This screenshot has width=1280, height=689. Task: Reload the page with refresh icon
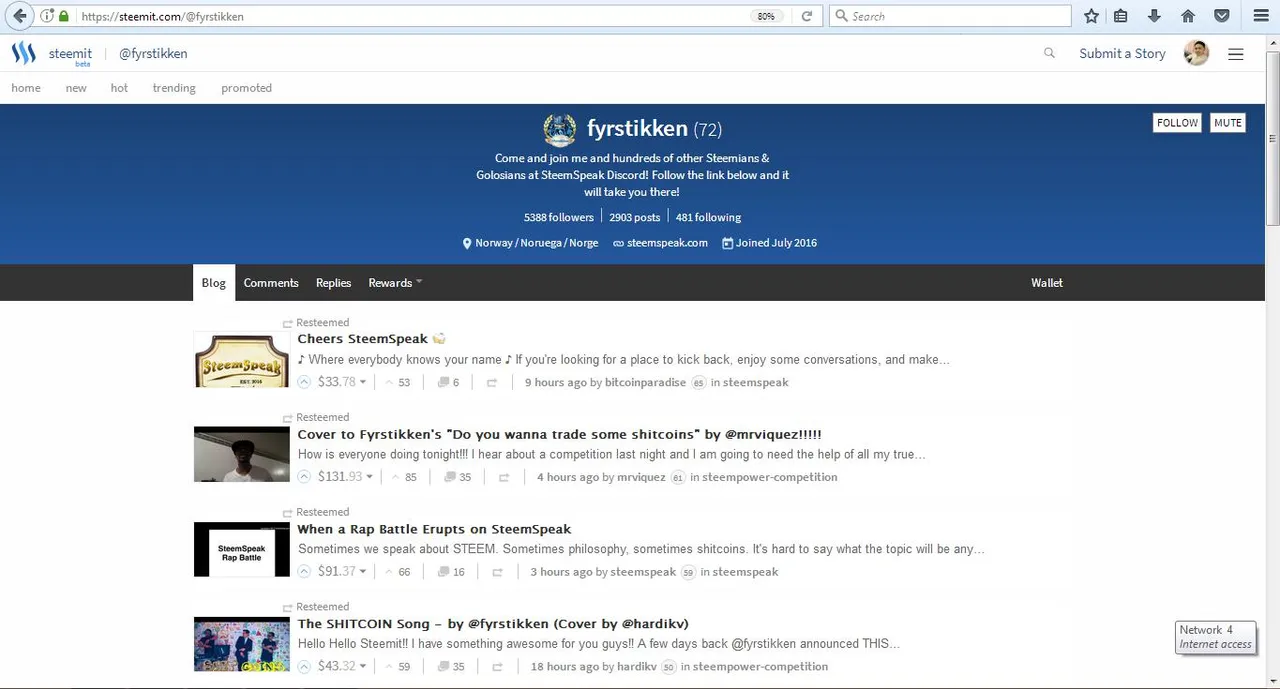pos(807,16)
